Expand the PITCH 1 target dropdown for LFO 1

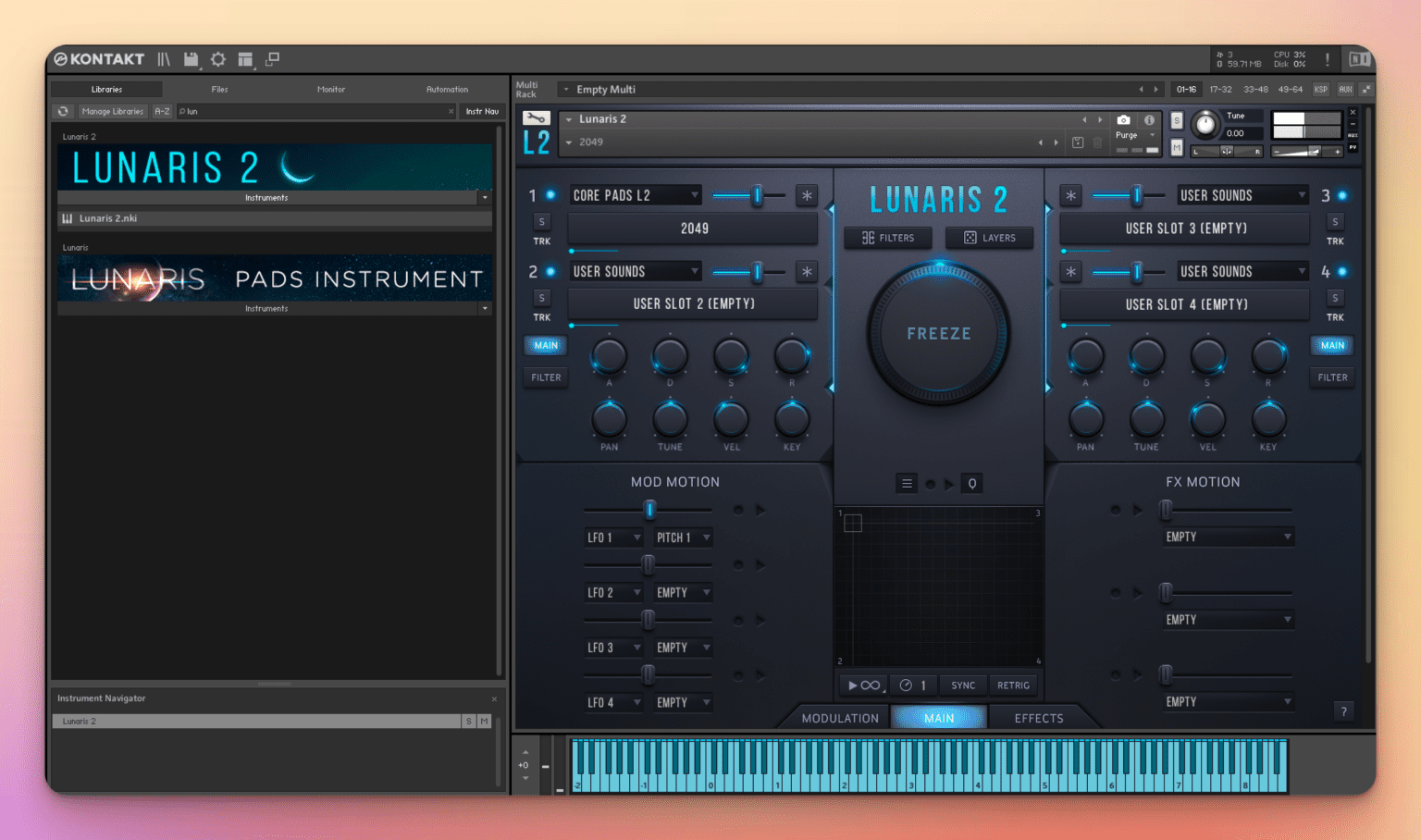(x=682, y=537)
